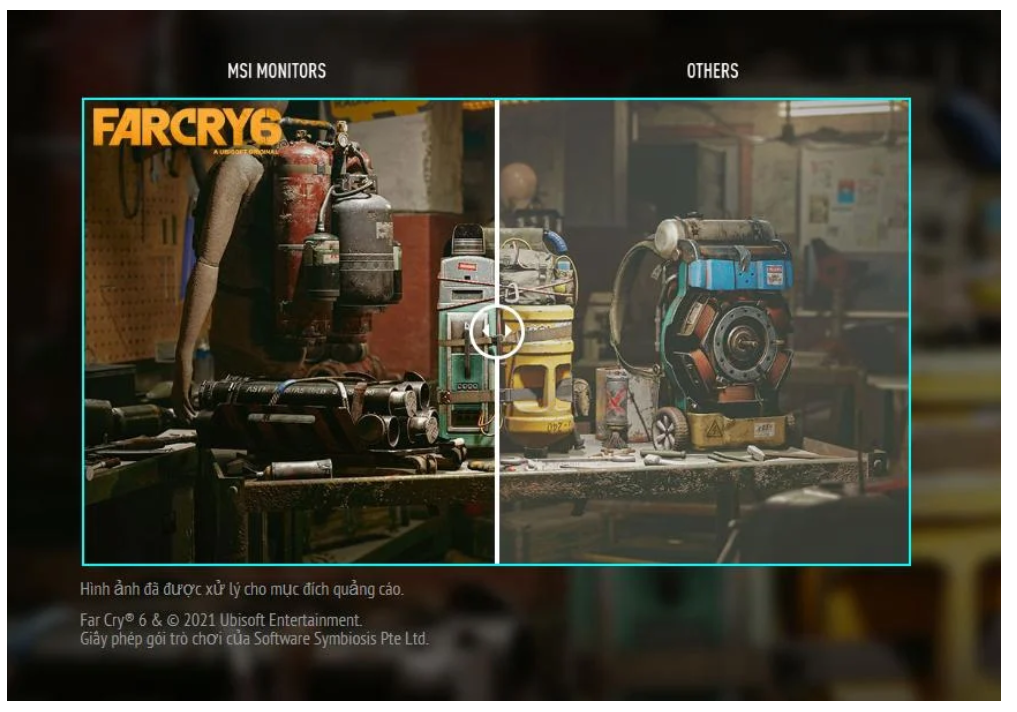
Task: Click the Far Cry 6 logo
Action: [187, 129]
